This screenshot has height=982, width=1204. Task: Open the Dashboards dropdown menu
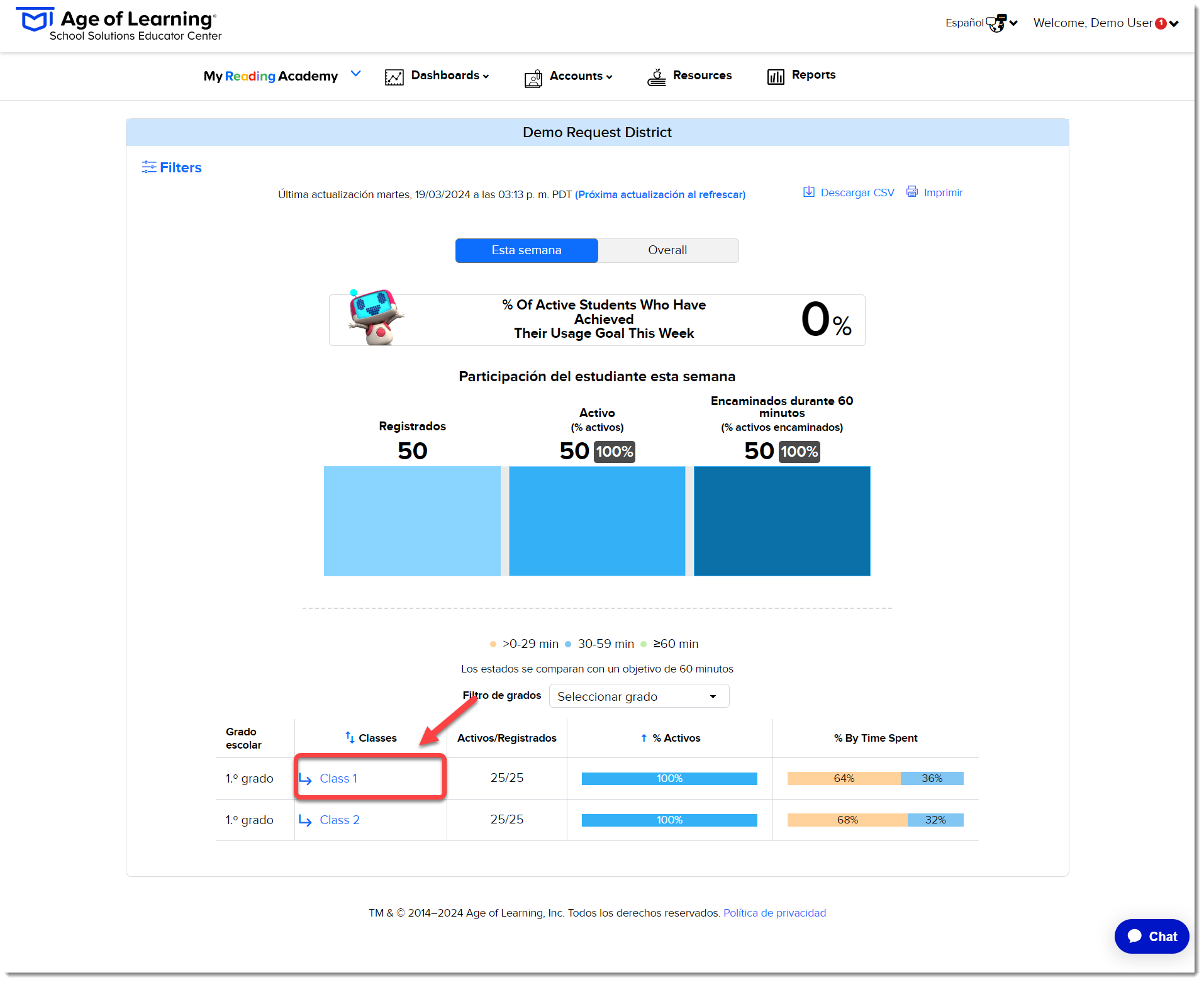(x=450, y=75)
